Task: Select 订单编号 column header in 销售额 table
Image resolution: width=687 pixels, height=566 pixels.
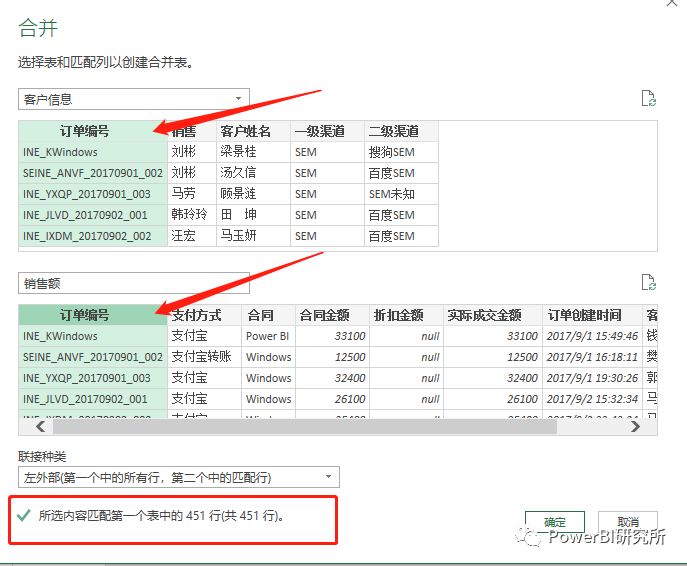Action: tap(93, 315)
